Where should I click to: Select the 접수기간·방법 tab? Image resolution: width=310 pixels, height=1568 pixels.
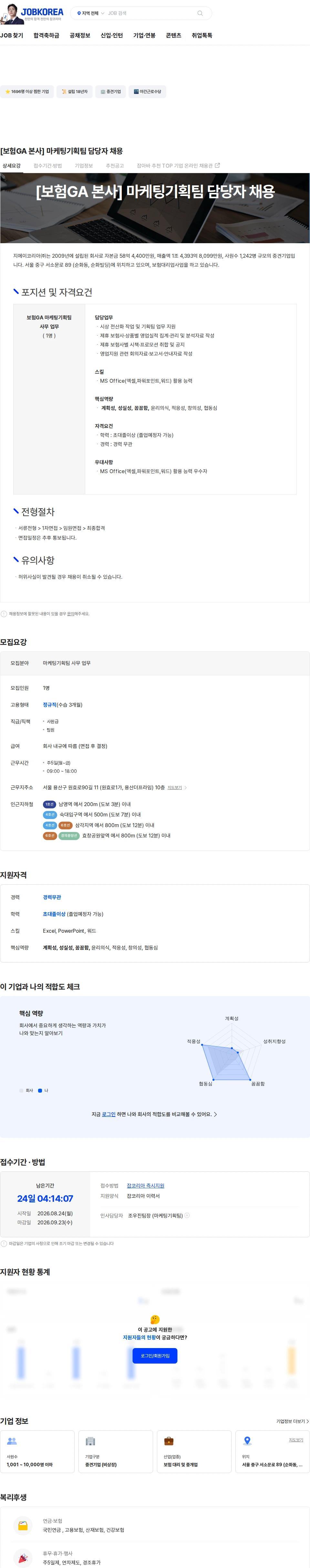47,166
